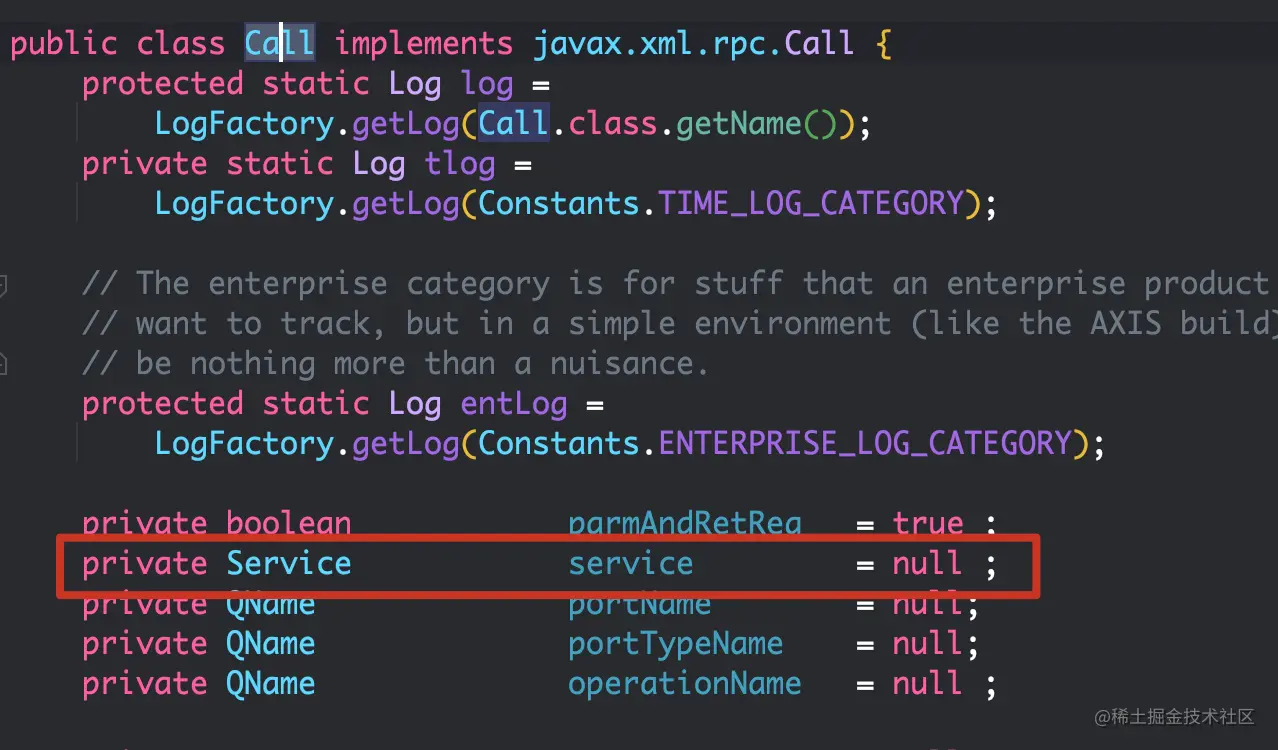The image size is (1278, 750).
Task: Click the highlighted Call class name after 'class'
Action: [x=280, y=44]
